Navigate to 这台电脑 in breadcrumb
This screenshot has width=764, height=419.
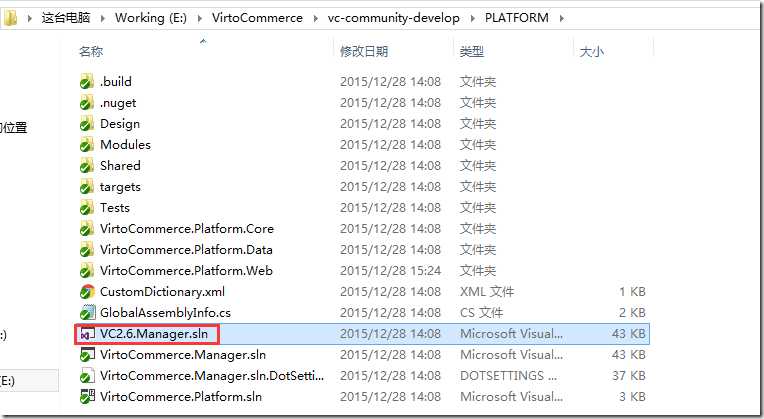point(66,18)
